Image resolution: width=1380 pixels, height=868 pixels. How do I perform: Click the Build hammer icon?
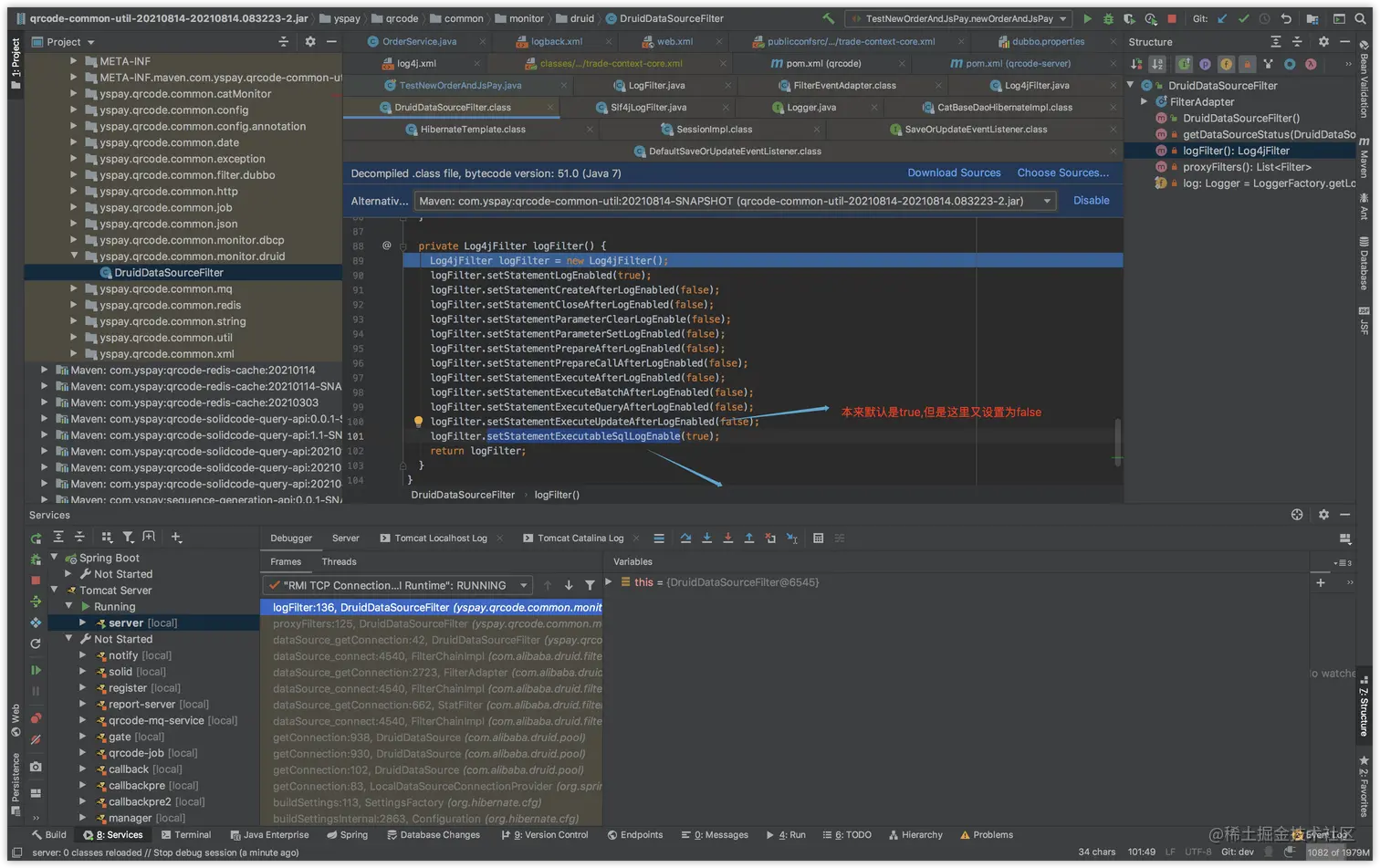coord(828,18)
